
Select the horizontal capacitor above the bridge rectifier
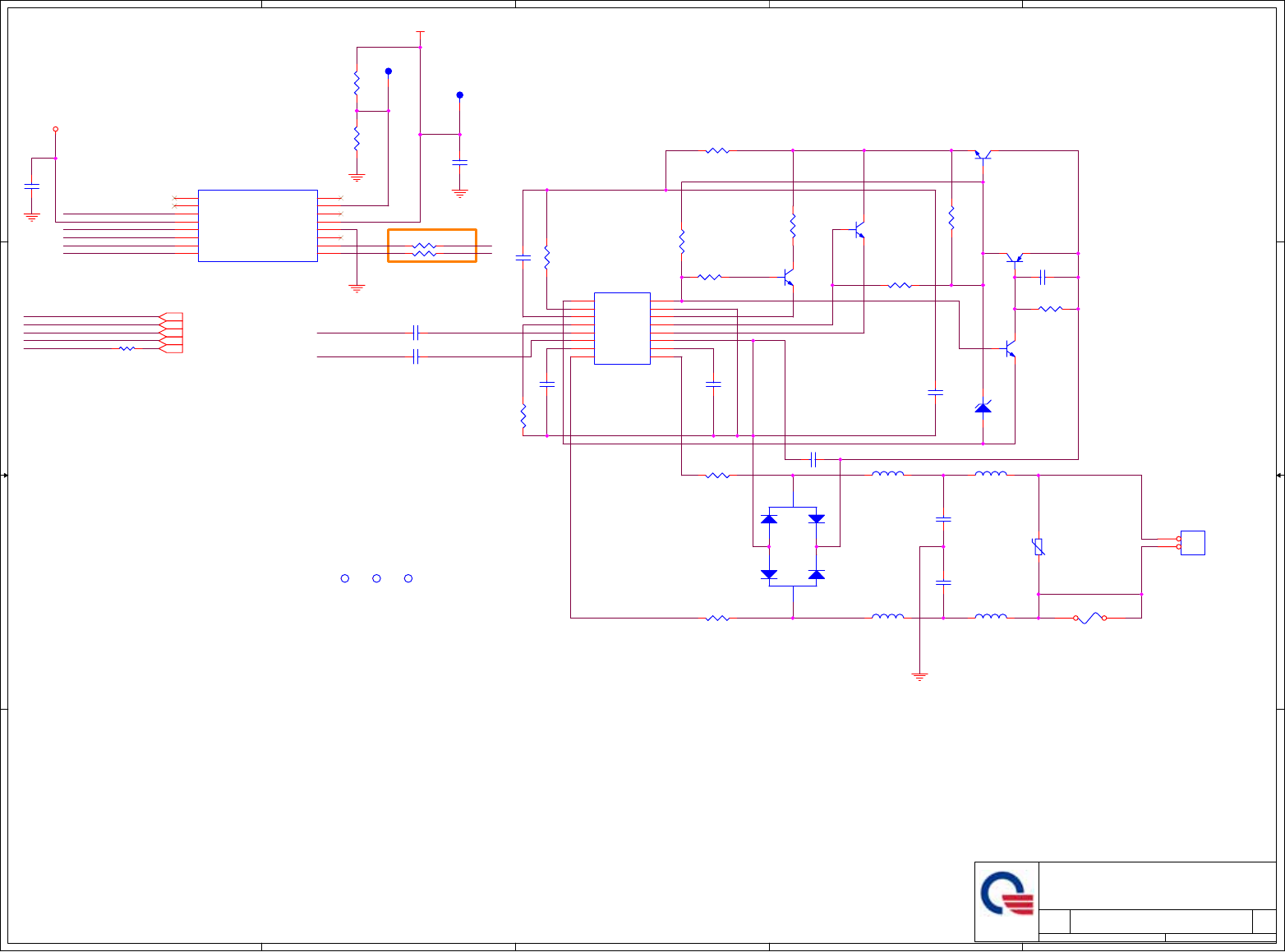813,459
